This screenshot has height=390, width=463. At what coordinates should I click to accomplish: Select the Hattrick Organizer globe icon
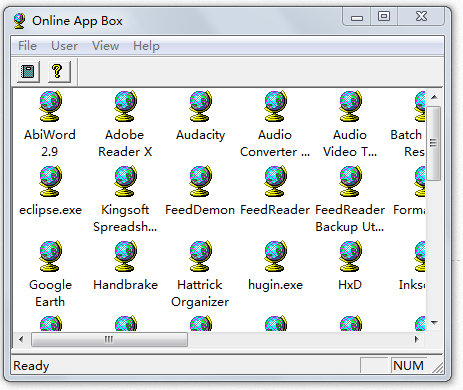point(200,256)
